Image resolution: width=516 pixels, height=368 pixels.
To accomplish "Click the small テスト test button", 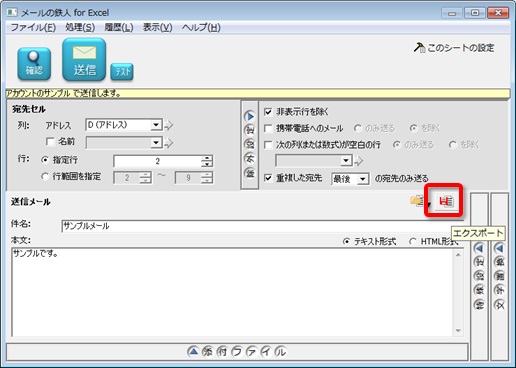I will click(122, 71).
